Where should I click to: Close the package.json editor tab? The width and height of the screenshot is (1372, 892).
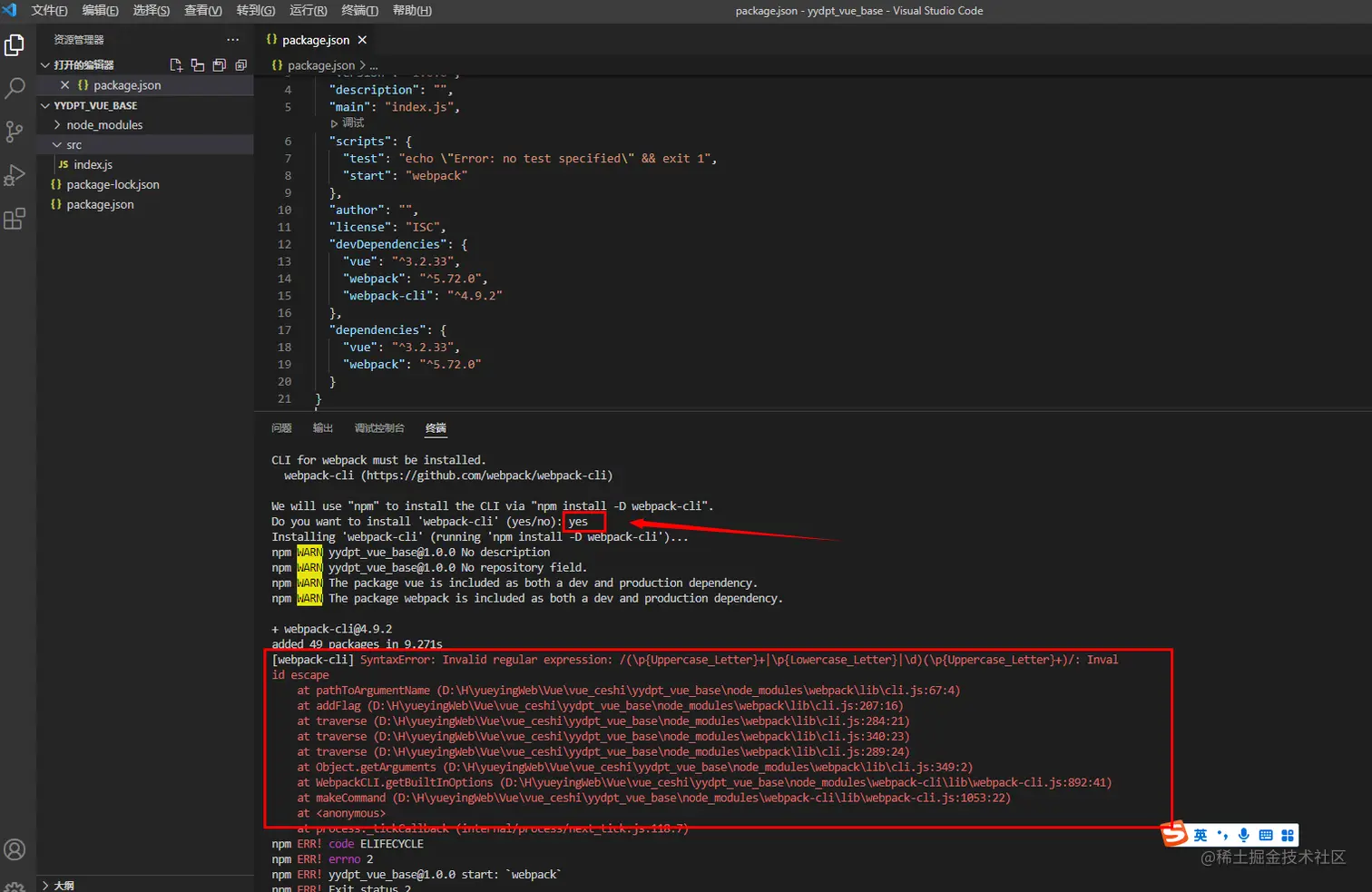pyautogui.click(x=363, y=40)
